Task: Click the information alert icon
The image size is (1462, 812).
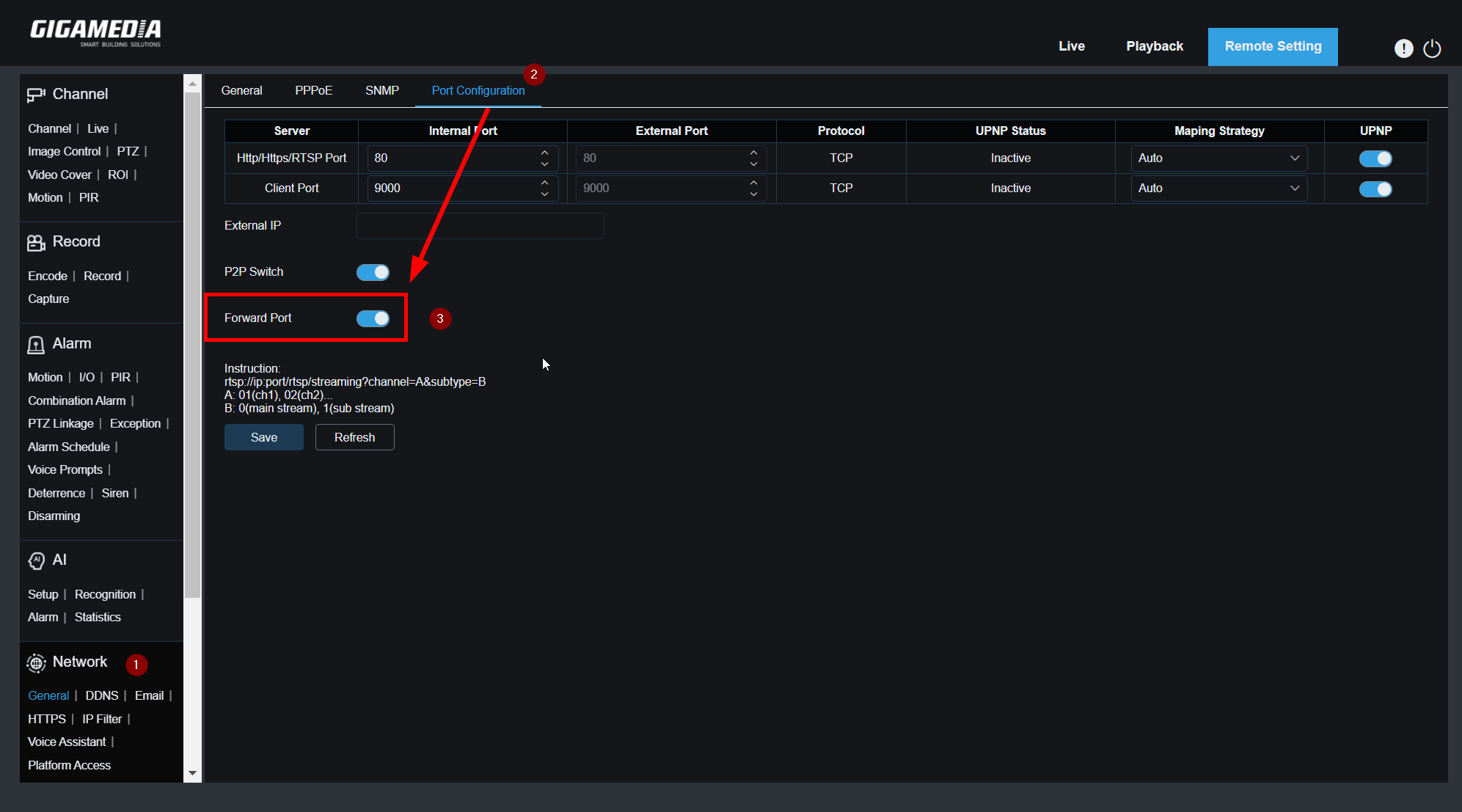Action: (1403, 48)
